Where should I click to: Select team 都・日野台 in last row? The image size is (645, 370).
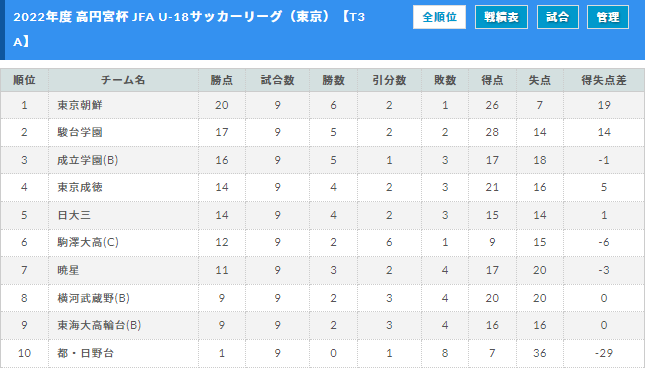(86, 353)
